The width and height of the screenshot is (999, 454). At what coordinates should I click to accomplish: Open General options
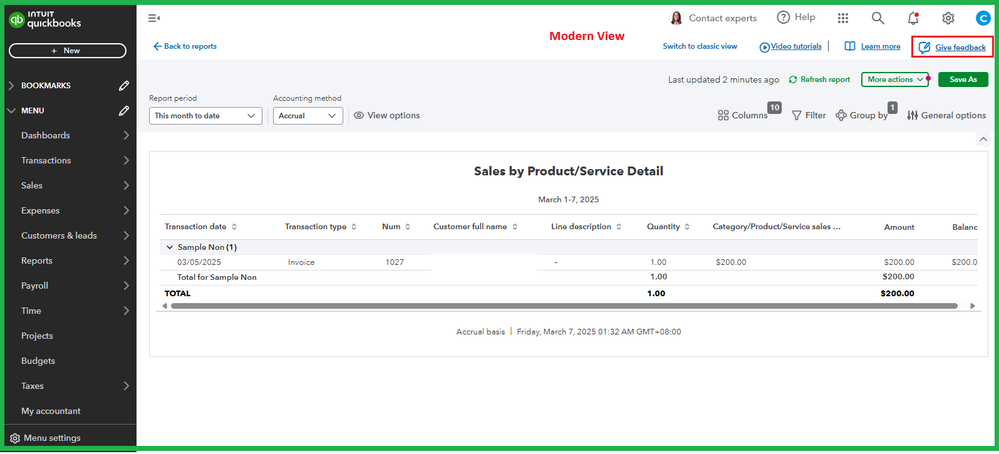point(946,115)
